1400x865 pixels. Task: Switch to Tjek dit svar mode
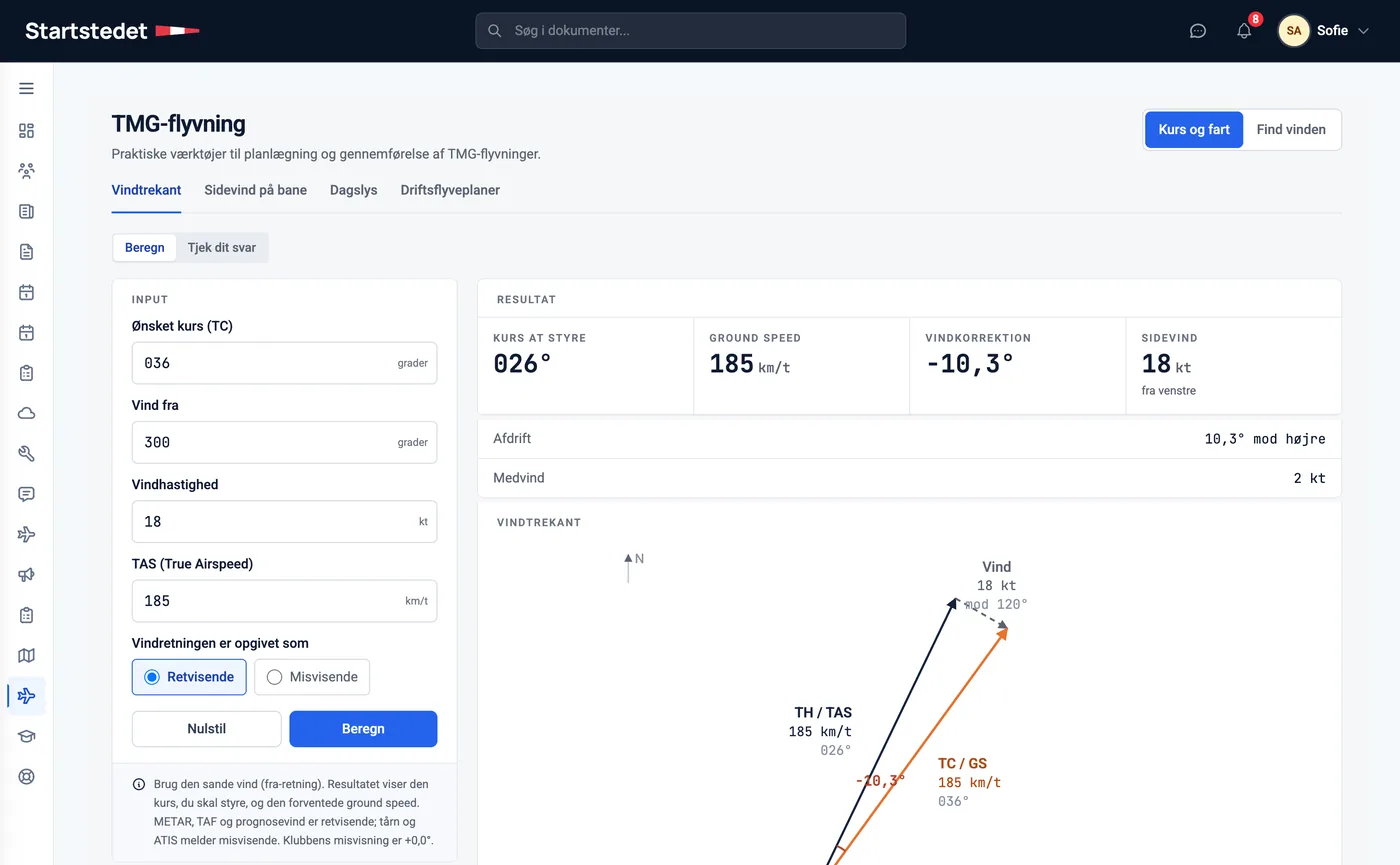click(222, 248)
